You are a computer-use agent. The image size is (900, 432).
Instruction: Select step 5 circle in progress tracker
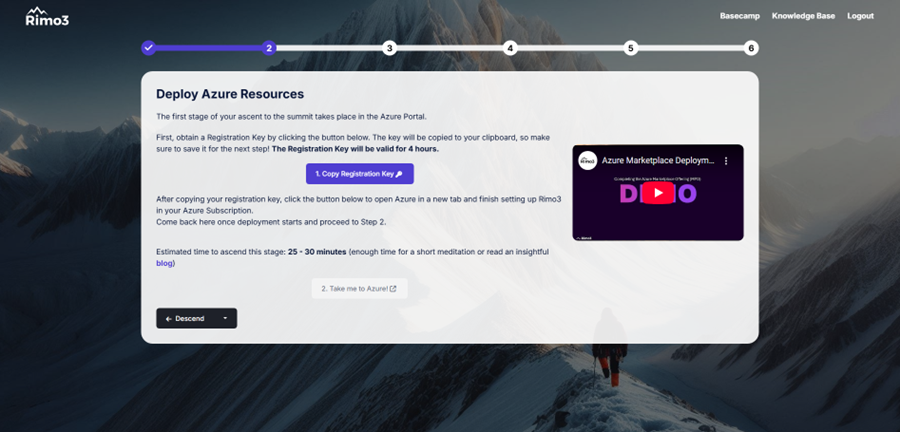pyautogui.click(x=630, y=47)
